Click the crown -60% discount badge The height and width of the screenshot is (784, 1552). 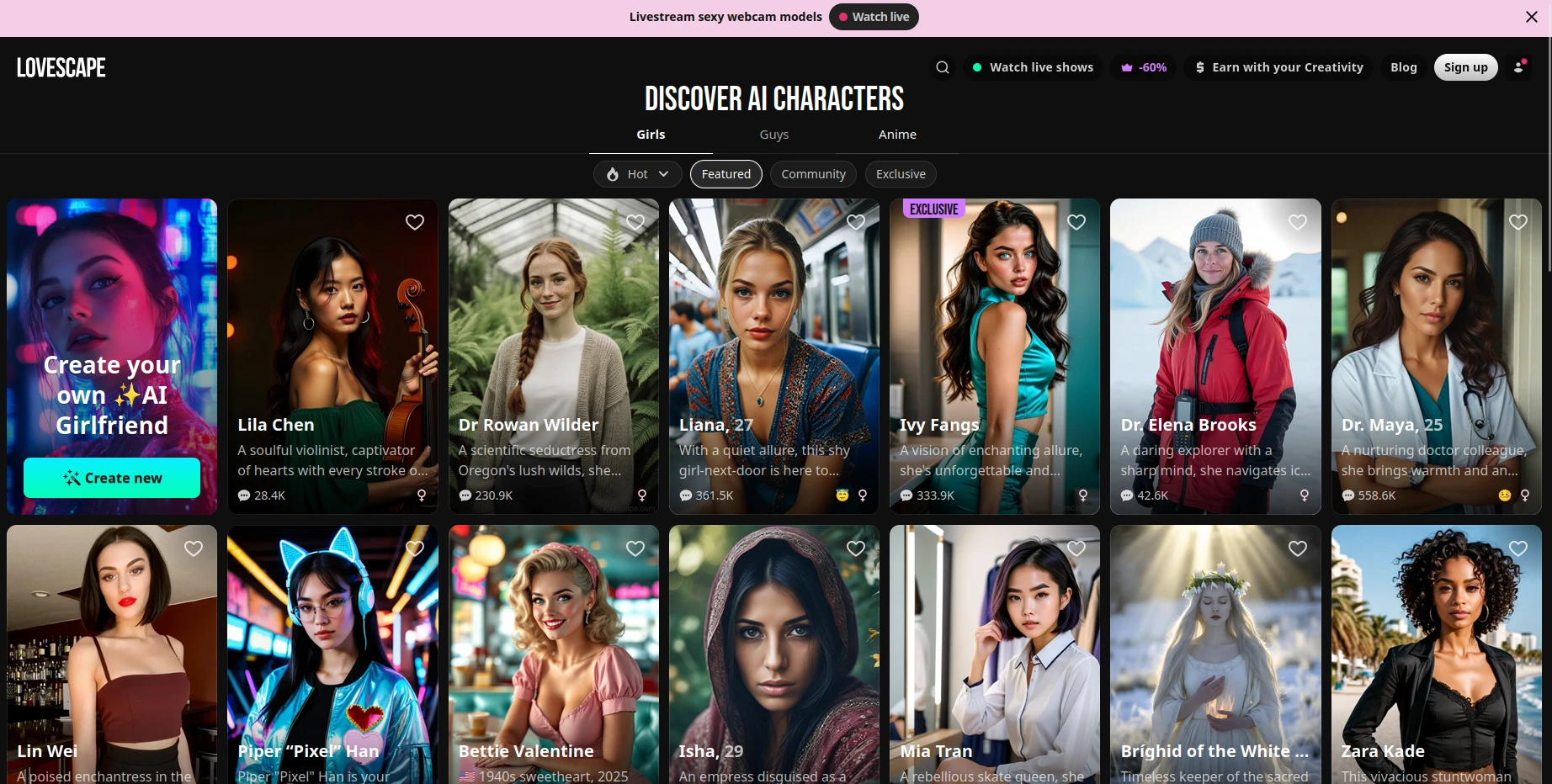(x=1143, y=67)
